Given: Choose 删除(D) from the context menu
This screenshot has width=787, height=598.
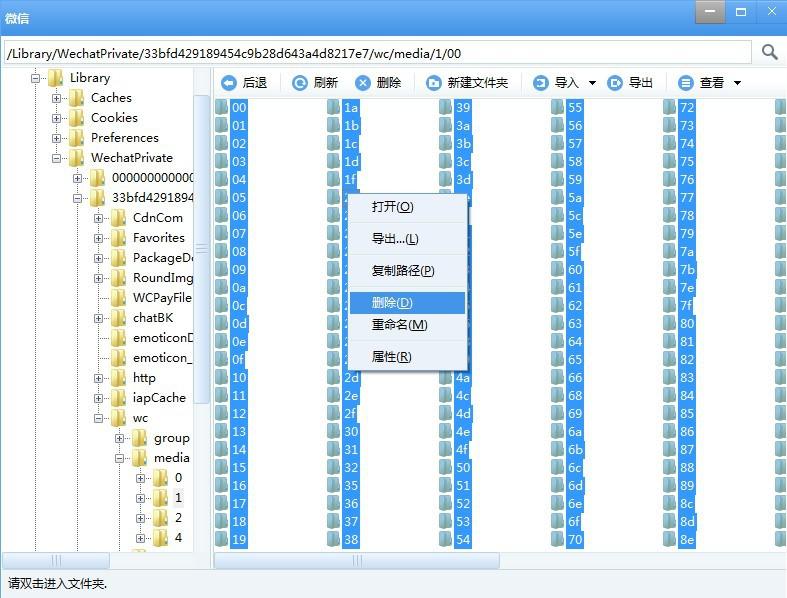Looking at the screenshot, I should pyautogui.click(x=392, y=303).
